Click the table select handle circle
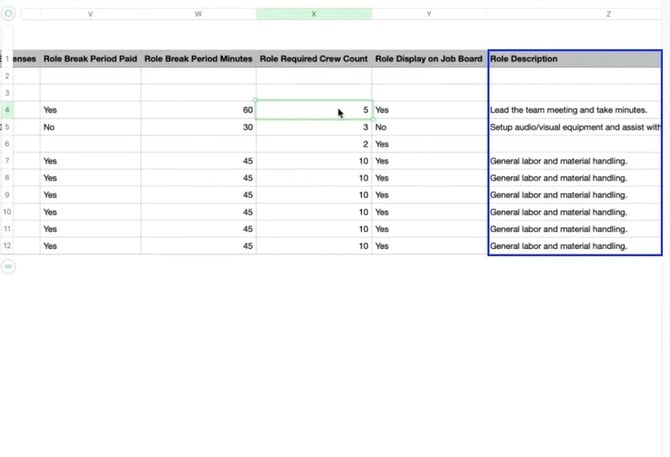The image size is (670, 457). (8, 14)
